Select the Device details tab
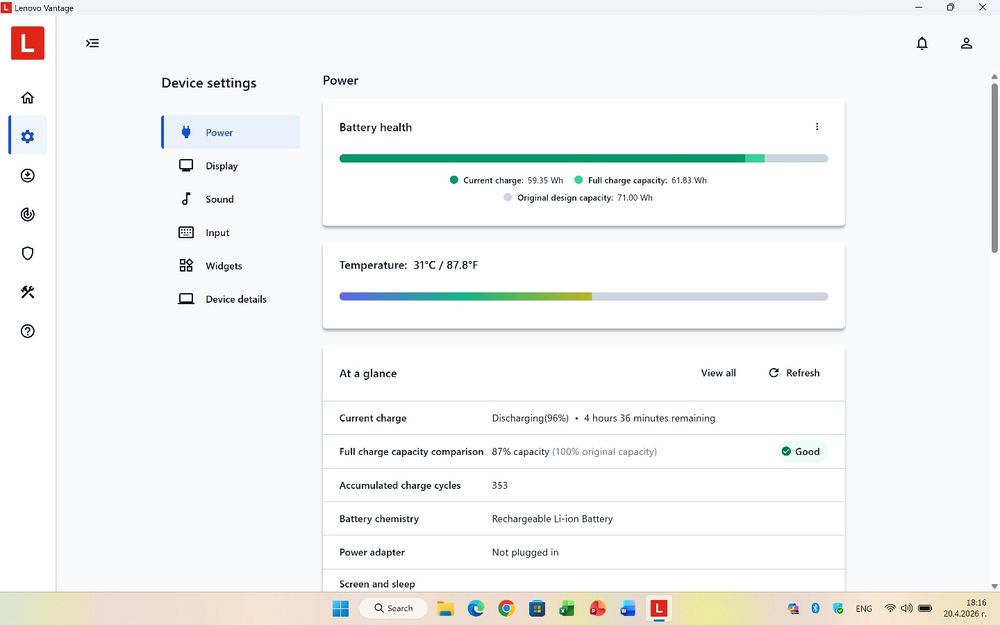Screen dimensions: 1000x625 coord(231,299)
